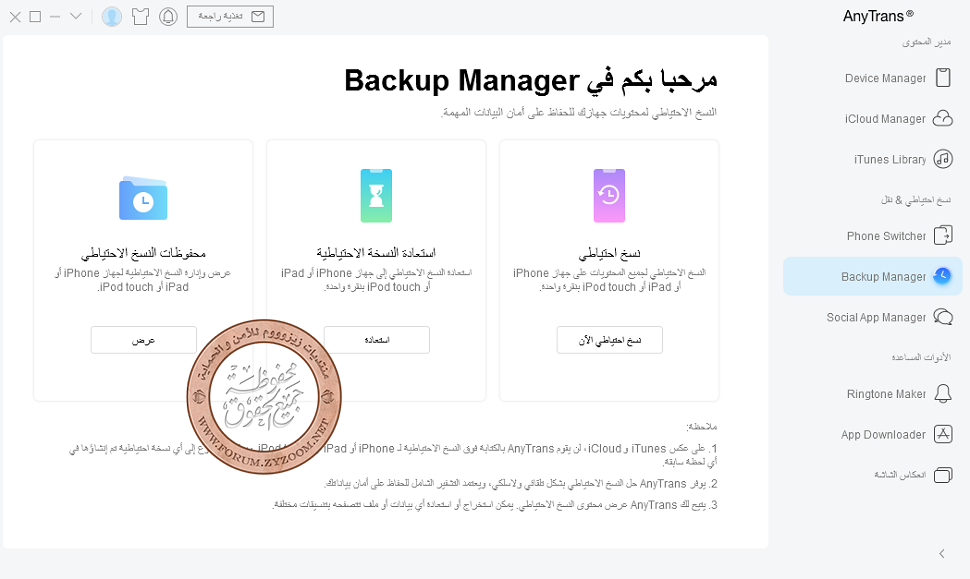The width and height of the screenshot is (970, 579).
Task: Click the Ringtone Maker bell icon
Action: [943, 393]
